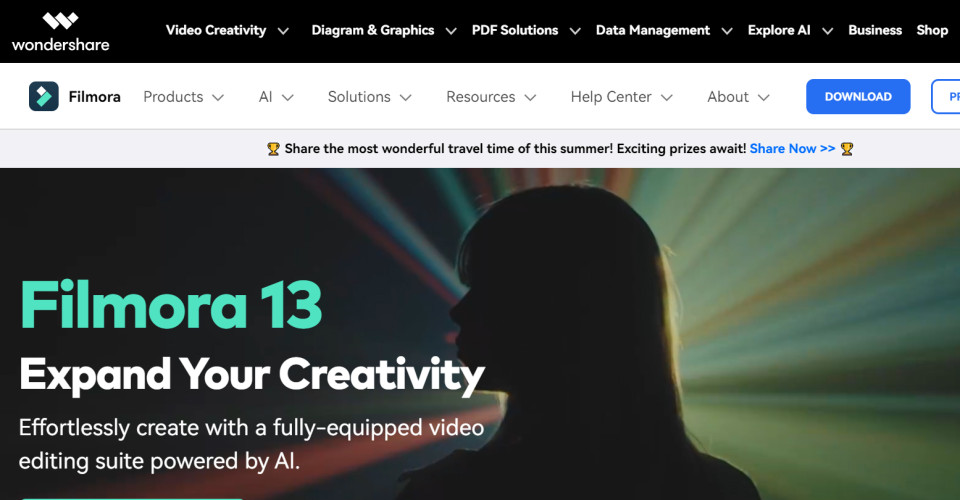Expand the Diagram & Graphics chevron
This screenshot has width=960, height=500.
(x=451, y=31)
